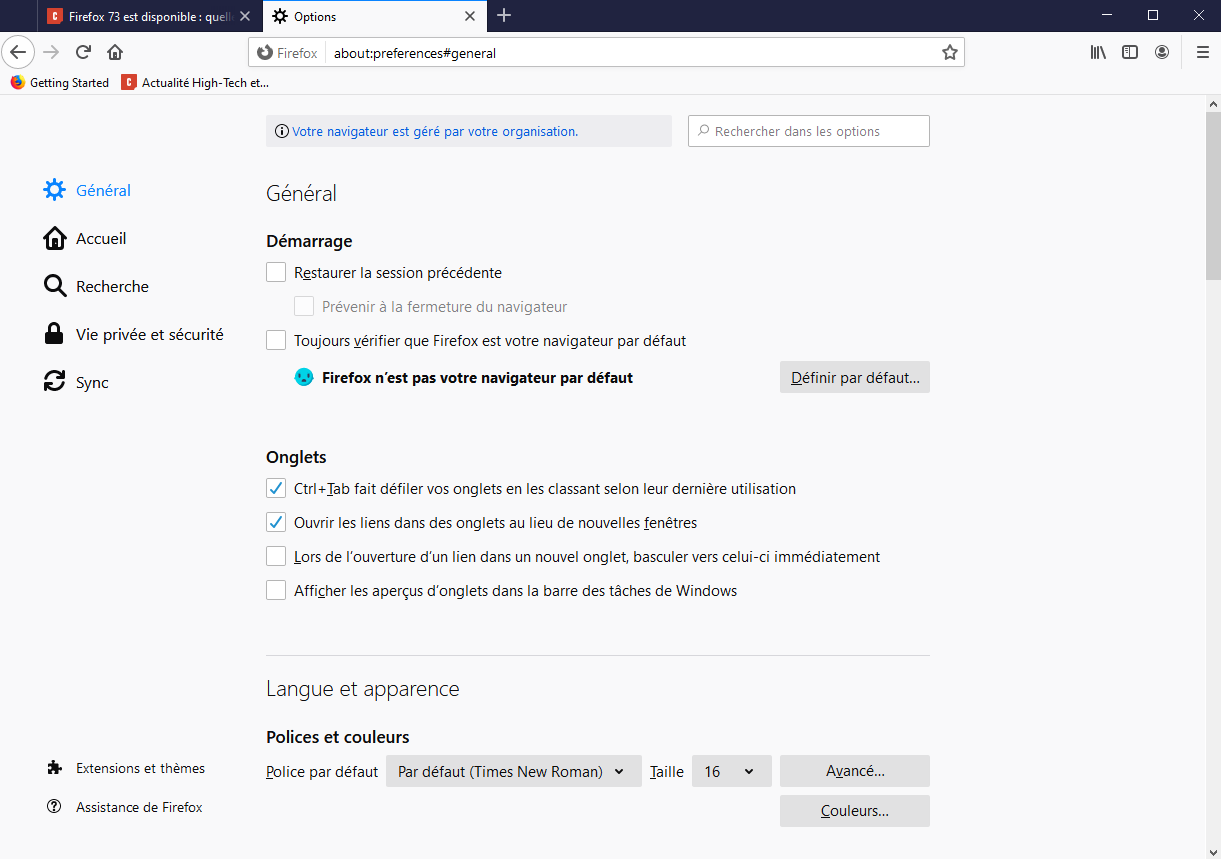
Task: Expand the Police par défaut dropdown
Action: tap(513, 772)
